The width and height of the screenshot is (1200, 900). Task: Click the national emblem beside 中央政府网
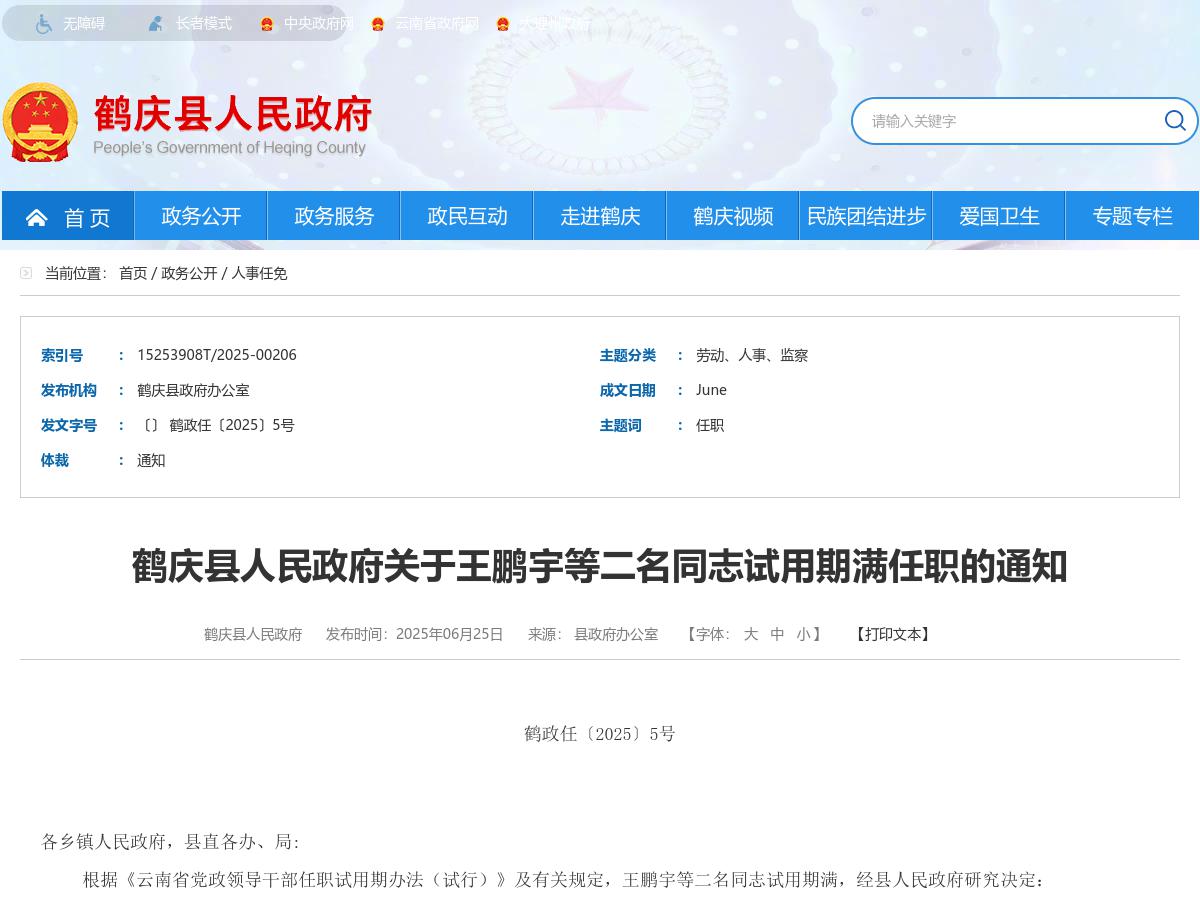click(x=266, y=23)
